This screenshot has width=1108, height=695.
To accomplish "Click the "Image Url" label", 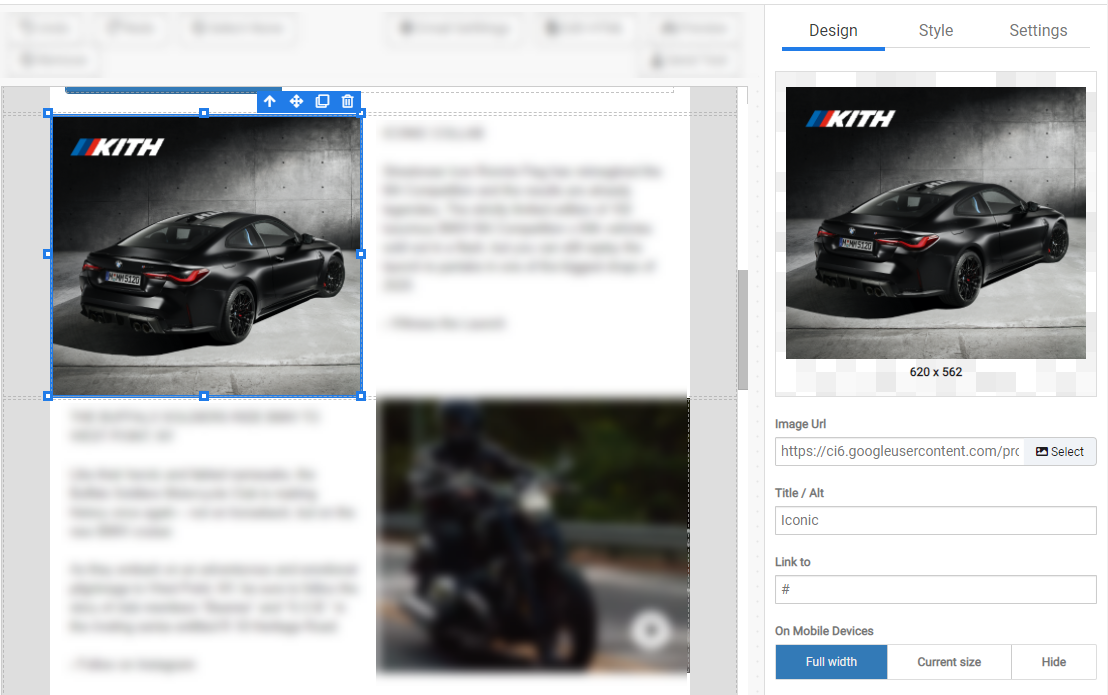I will 800,424.
